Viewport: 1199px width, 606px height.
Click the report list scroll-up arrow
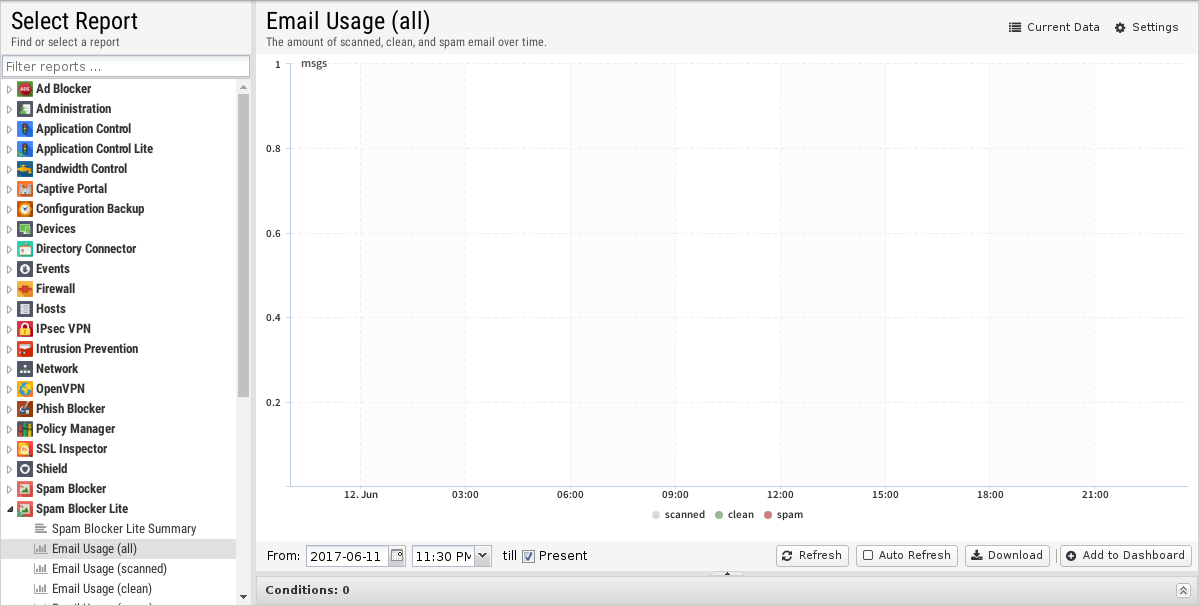(243, 87)
